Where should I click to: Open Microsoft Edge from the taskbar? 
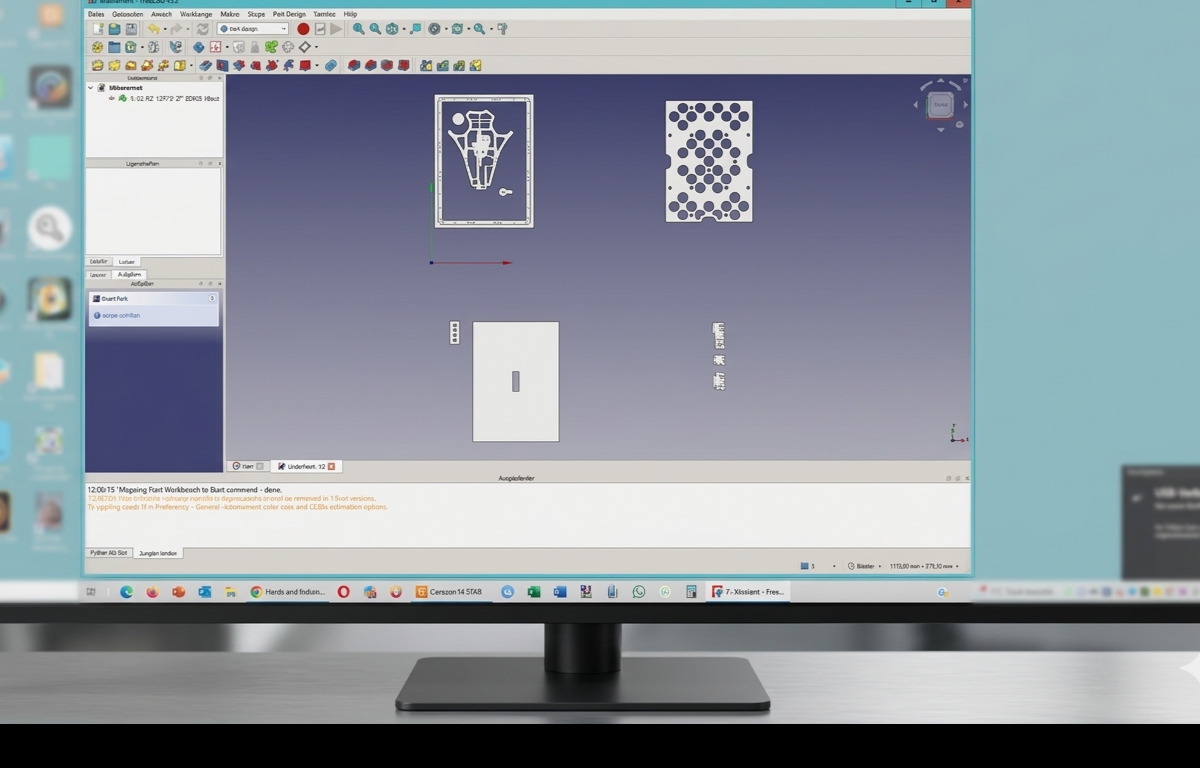tap(126, 592)
